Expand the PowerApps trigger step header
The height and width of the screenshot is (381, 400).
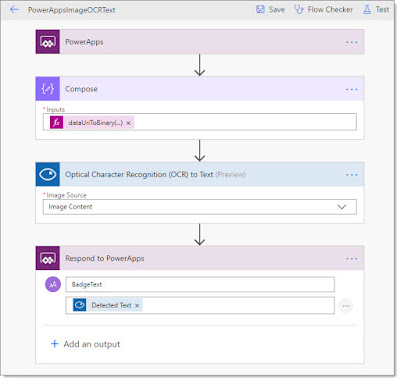point(200,42)
